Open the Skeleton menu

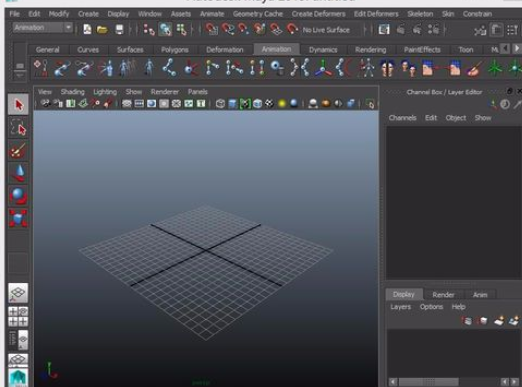coord(420,14)
